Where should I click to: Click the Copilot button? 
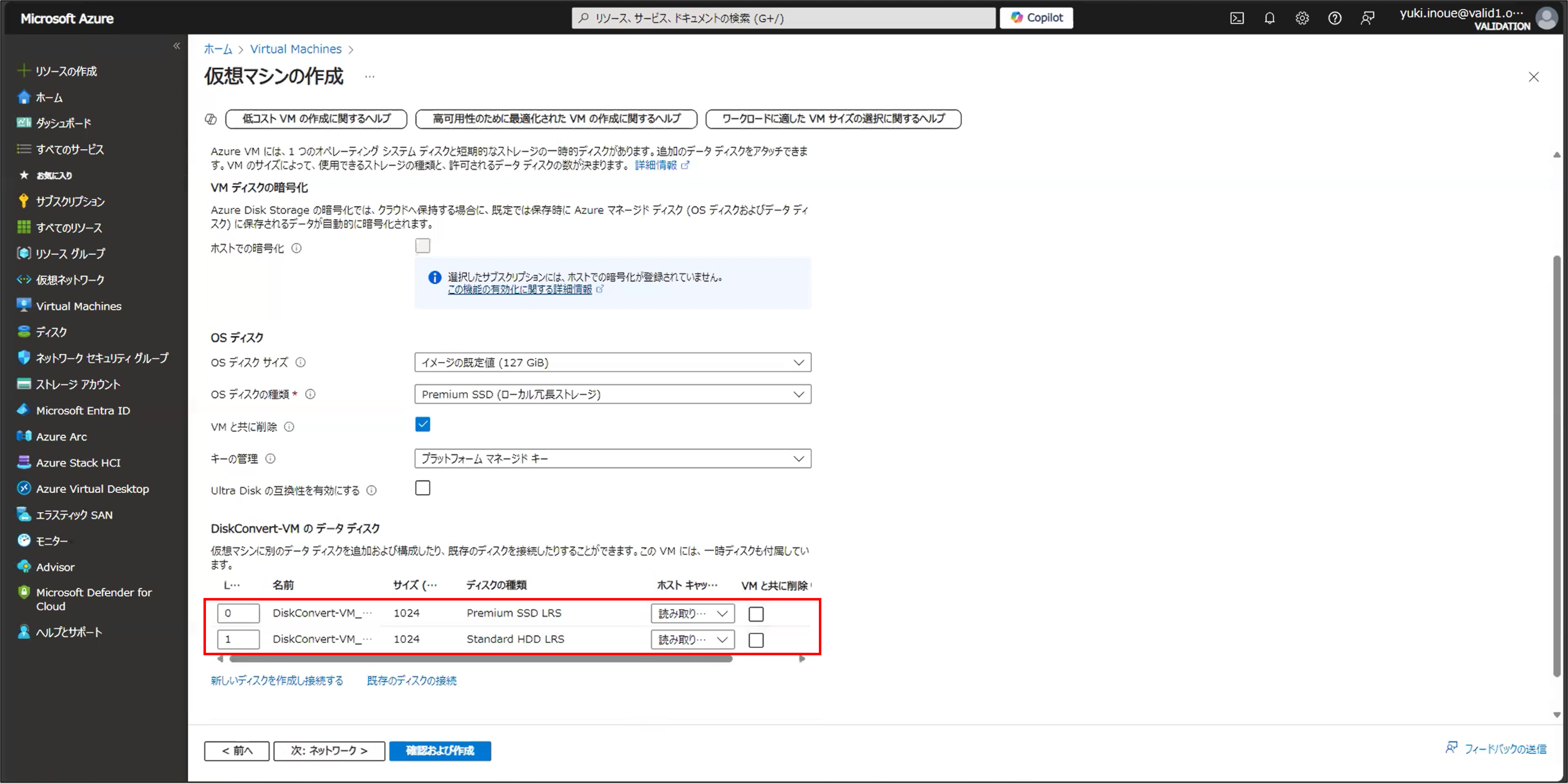point(1036,18)
